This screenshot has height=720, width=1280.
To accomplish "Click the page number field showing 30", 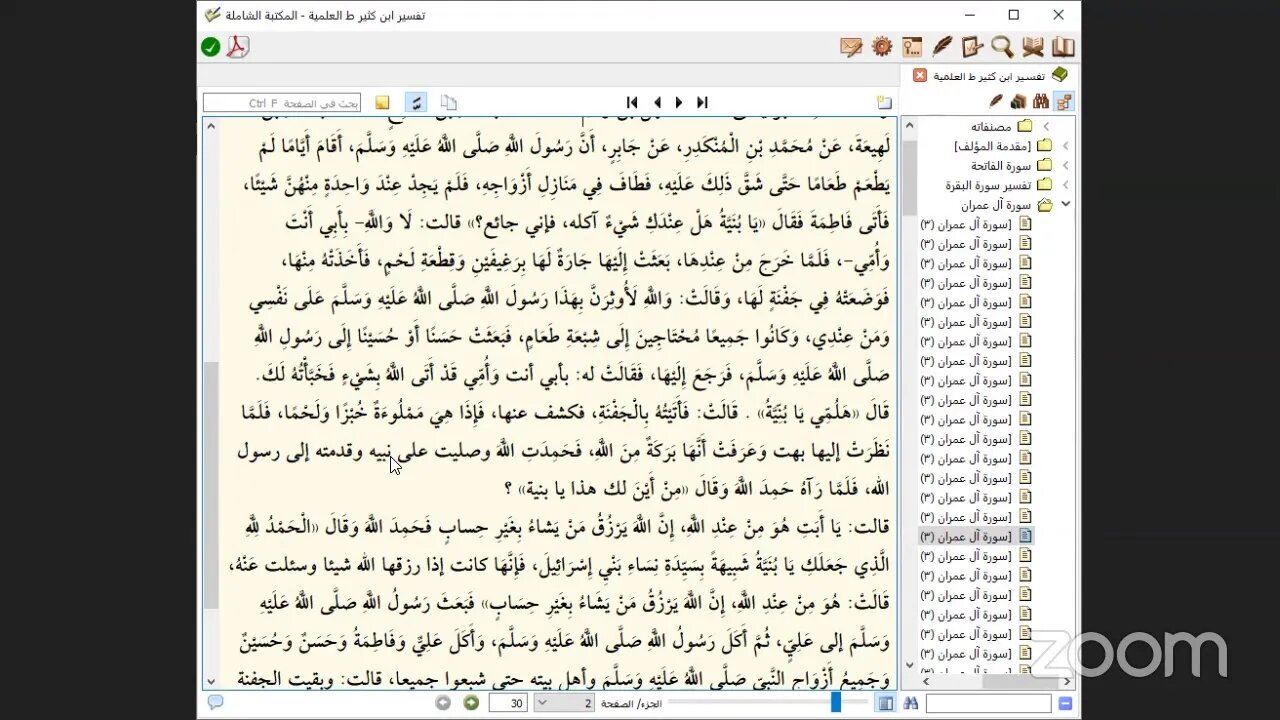I will pyautogui.click(x=508, y=704).
